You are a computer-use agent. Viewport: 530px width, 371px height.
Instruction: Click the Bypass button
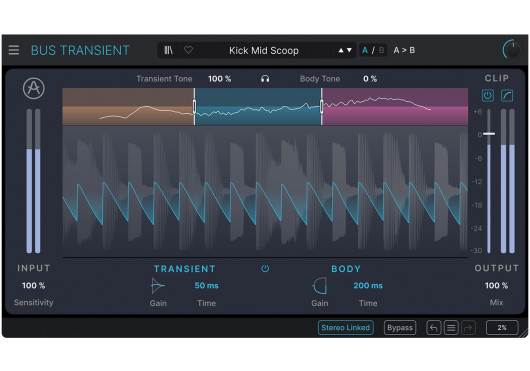click(400, 327)
